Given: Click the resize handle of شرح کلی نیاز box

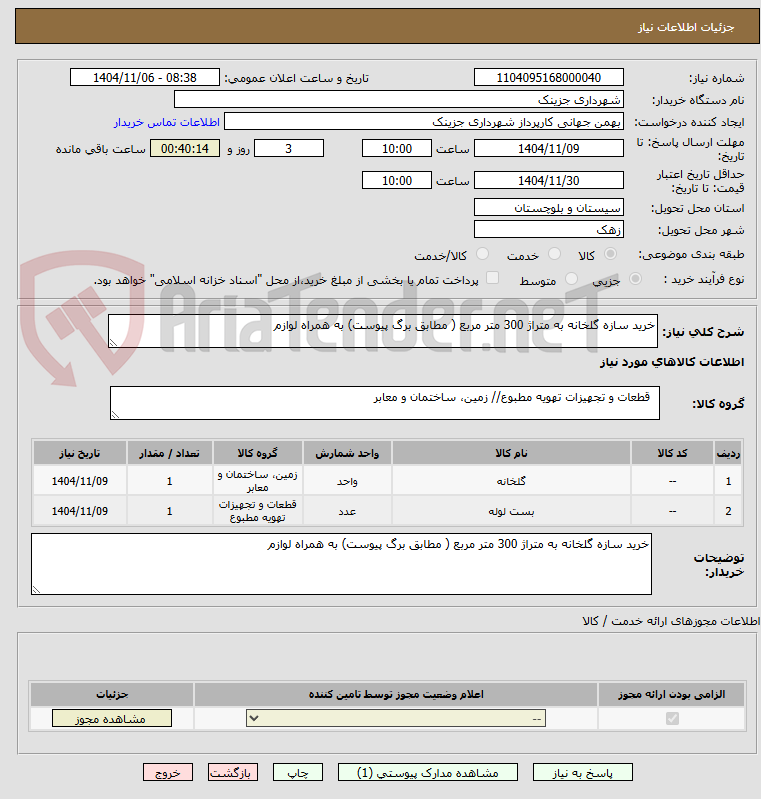Looking at the screenshot, I should click(x=114, y=343).
